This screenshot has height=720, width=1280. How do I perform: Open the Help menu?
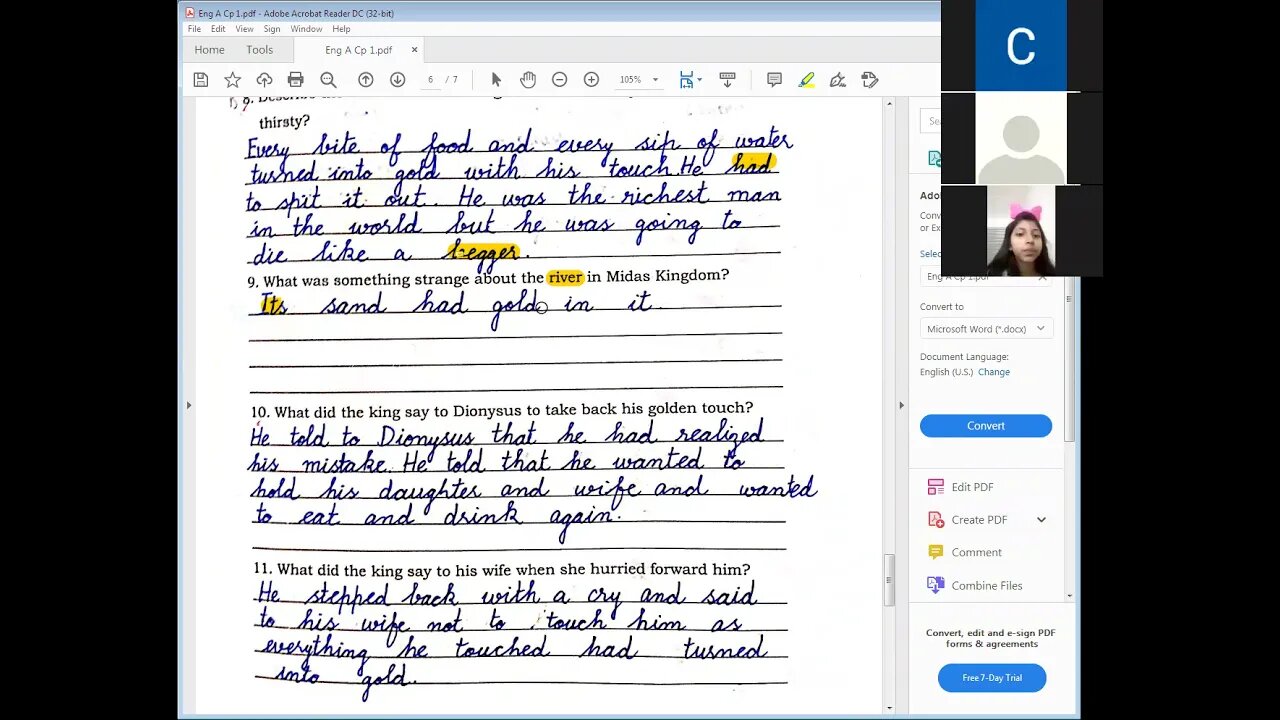(x=341, y=29)
